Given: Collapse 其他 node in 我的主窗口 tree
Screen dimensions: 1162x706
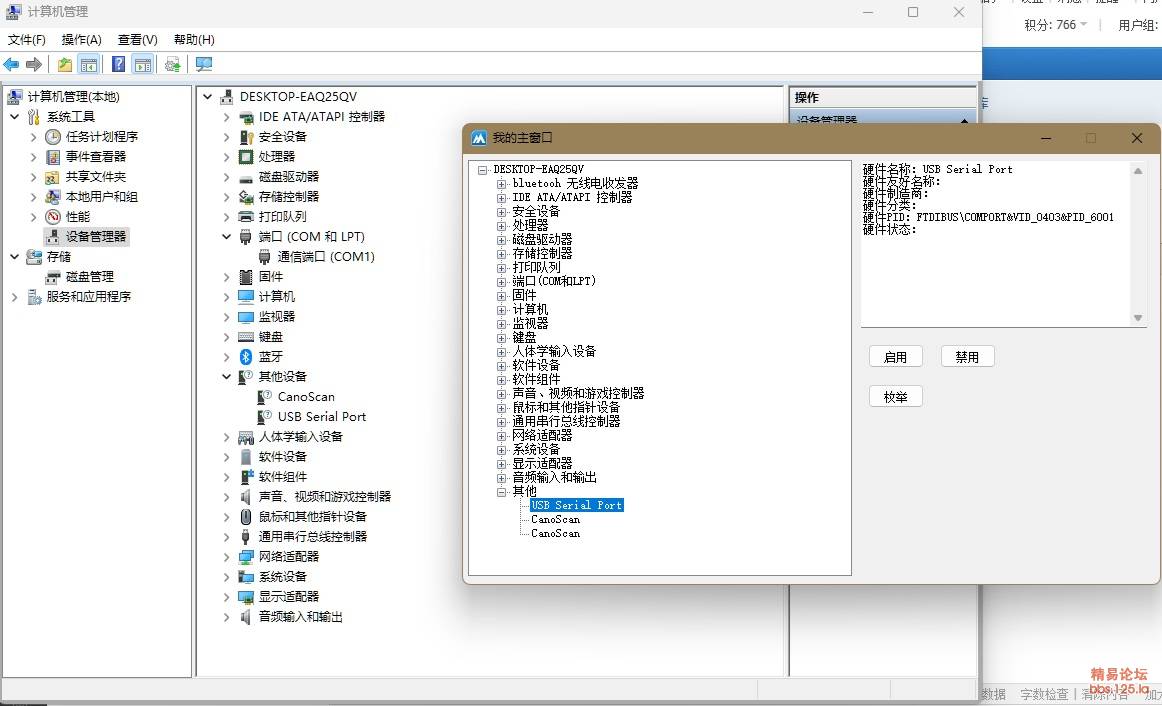Looking at the screenshot, I should point(501,492).
